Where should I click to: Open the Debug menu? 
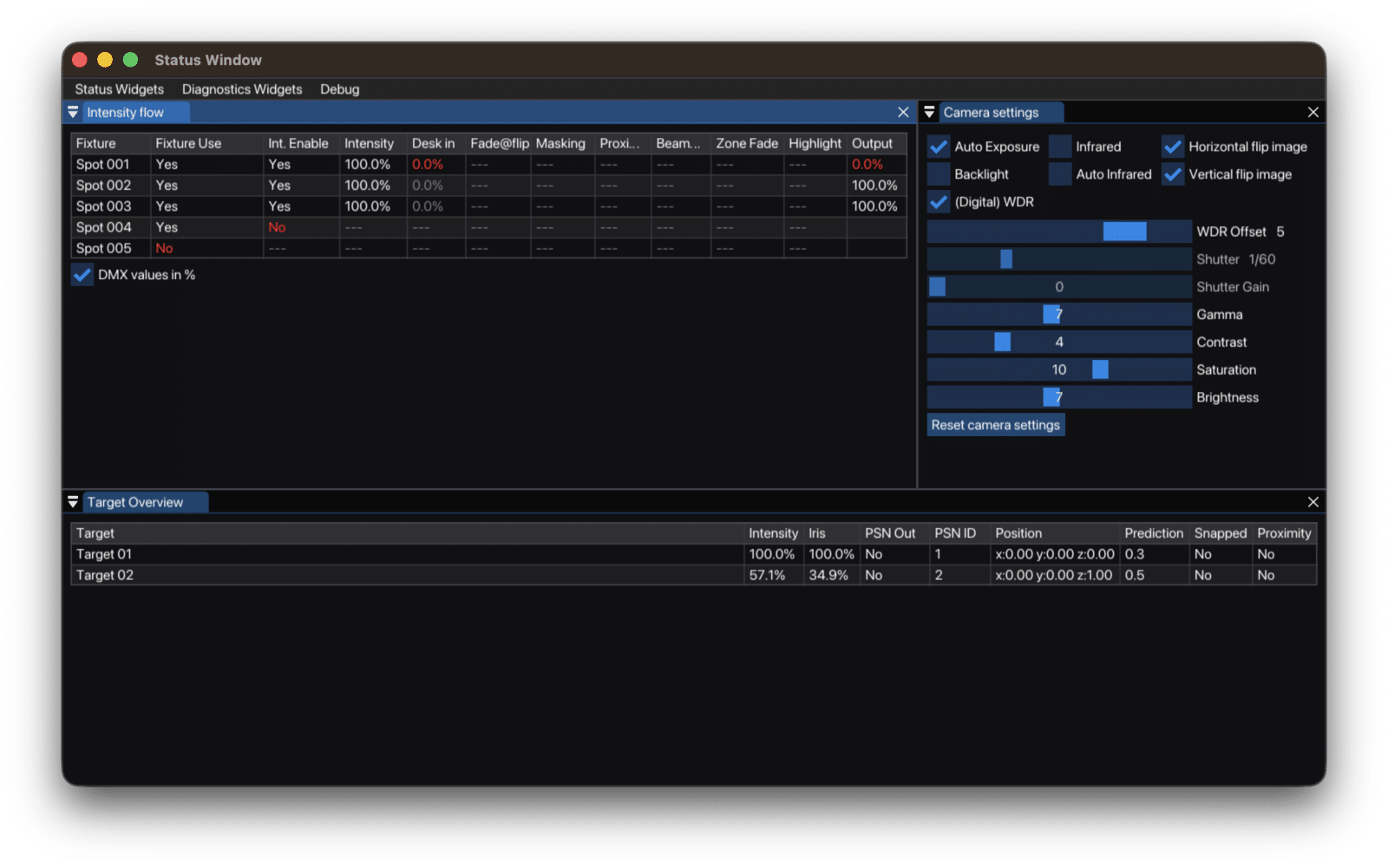click(339, 89)
